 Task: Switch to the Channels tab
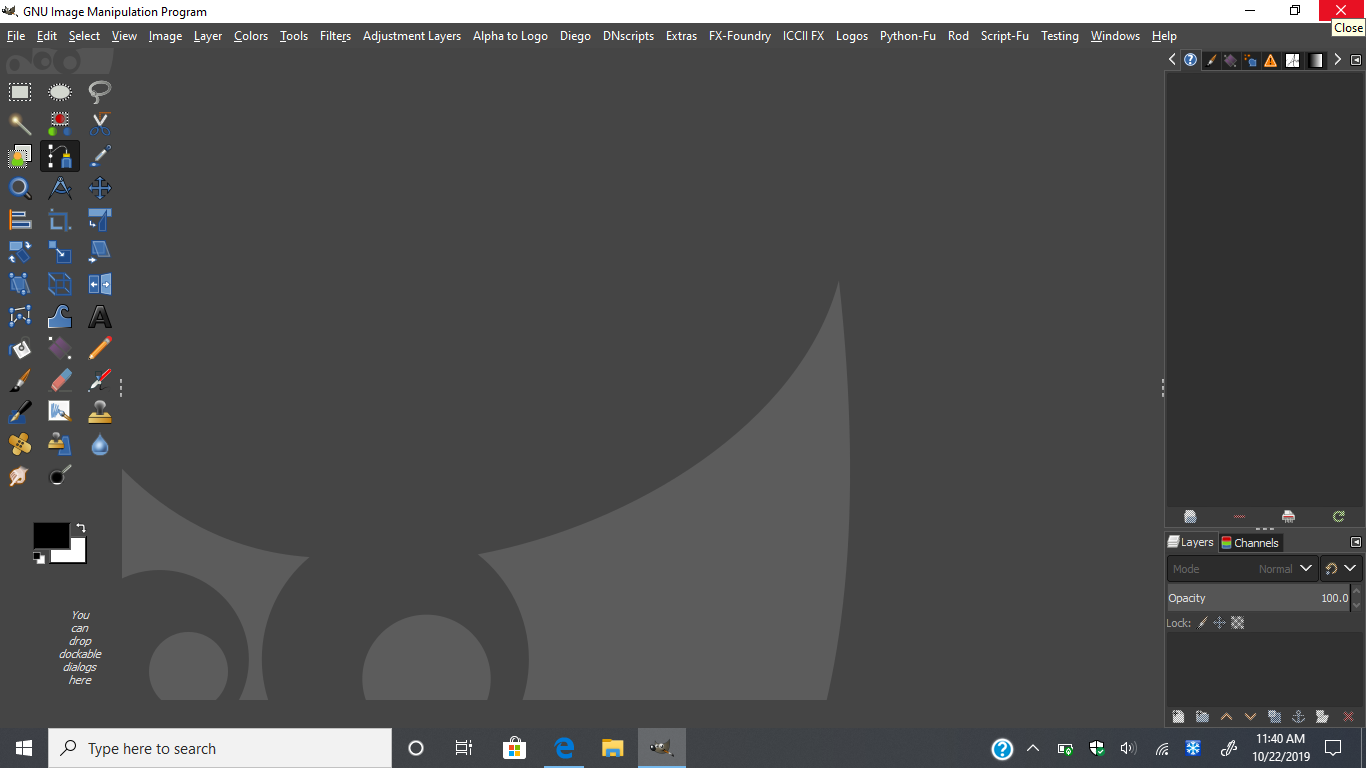(x=1250, y=542)
